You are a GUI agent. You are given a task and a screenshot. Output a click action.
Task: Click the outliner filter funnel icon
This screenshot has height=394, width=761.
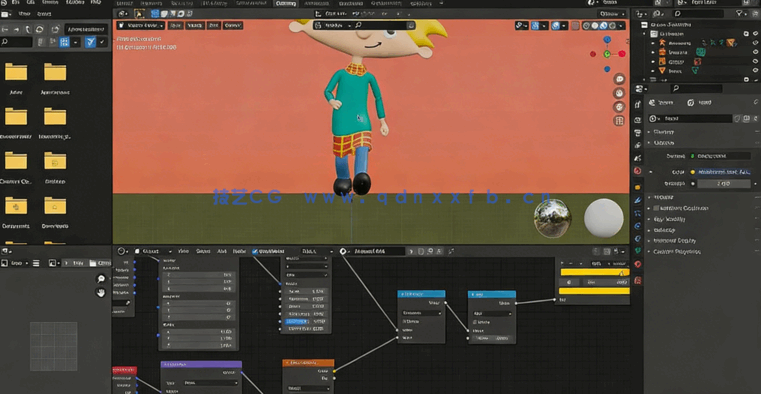point(740,14)
